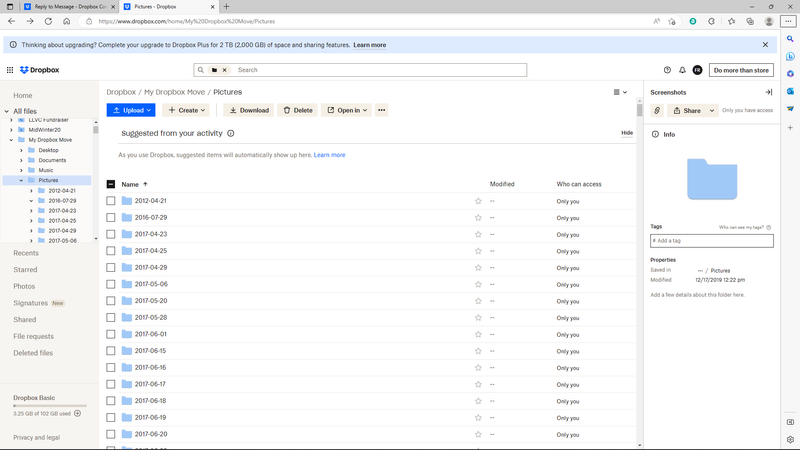Toggle the select-all checkbox in the Name header
This screenshot has width=800, height=450.
coord(111,184)
